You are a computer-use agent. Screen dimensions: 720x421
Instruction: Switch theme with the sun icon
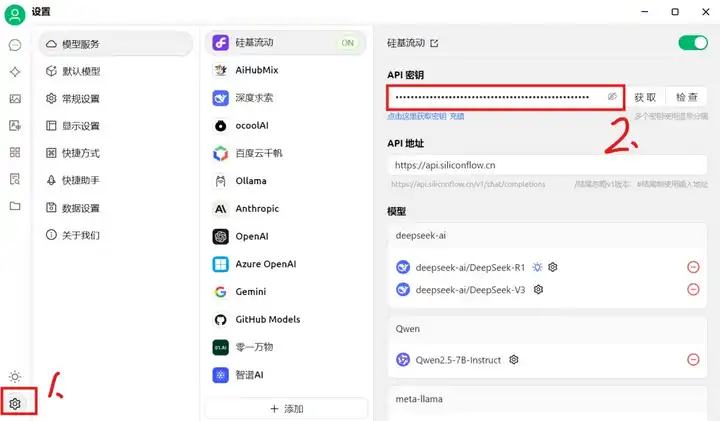coord(15,376)
